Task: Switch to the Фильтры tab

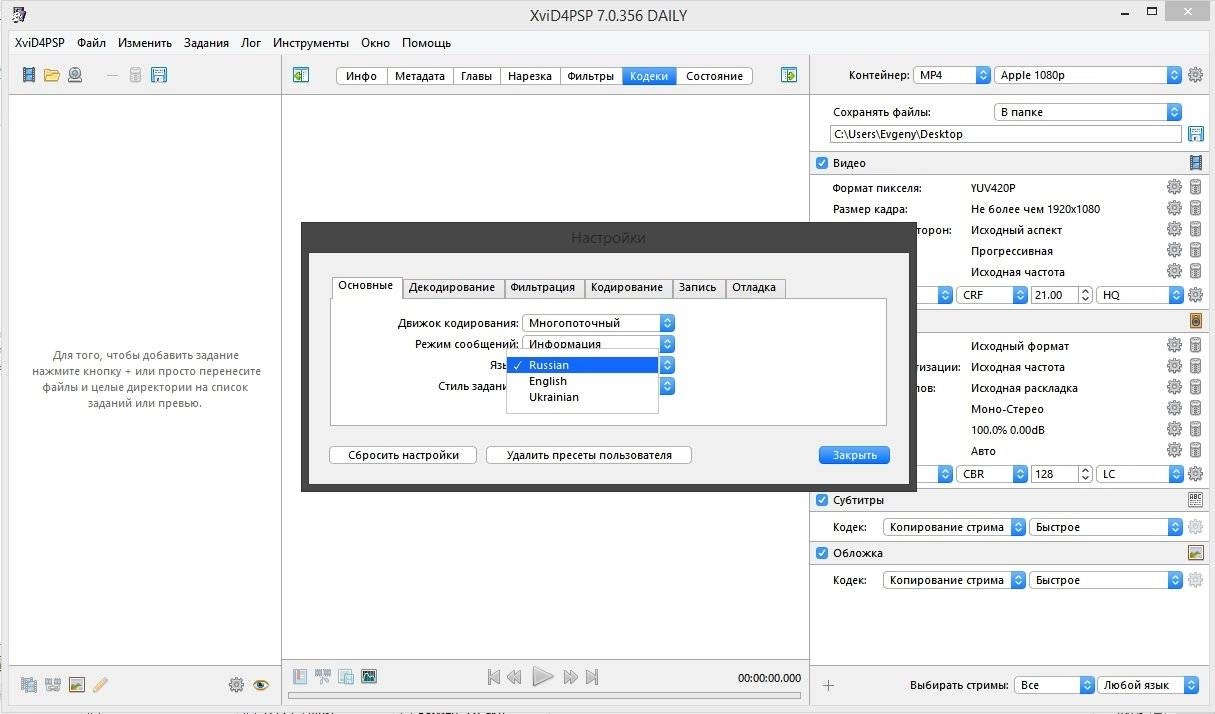Action: (x=590, y=76)
